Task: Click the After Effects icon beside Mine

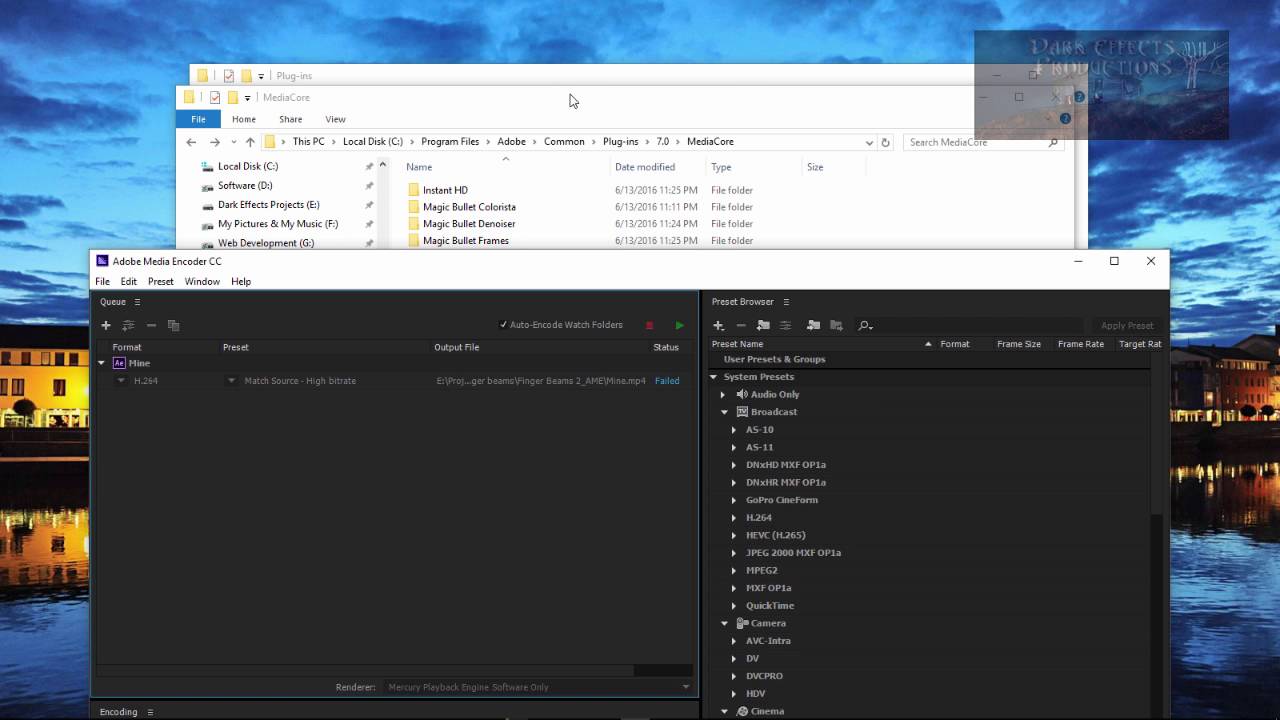Action: [x=119, y=363]
